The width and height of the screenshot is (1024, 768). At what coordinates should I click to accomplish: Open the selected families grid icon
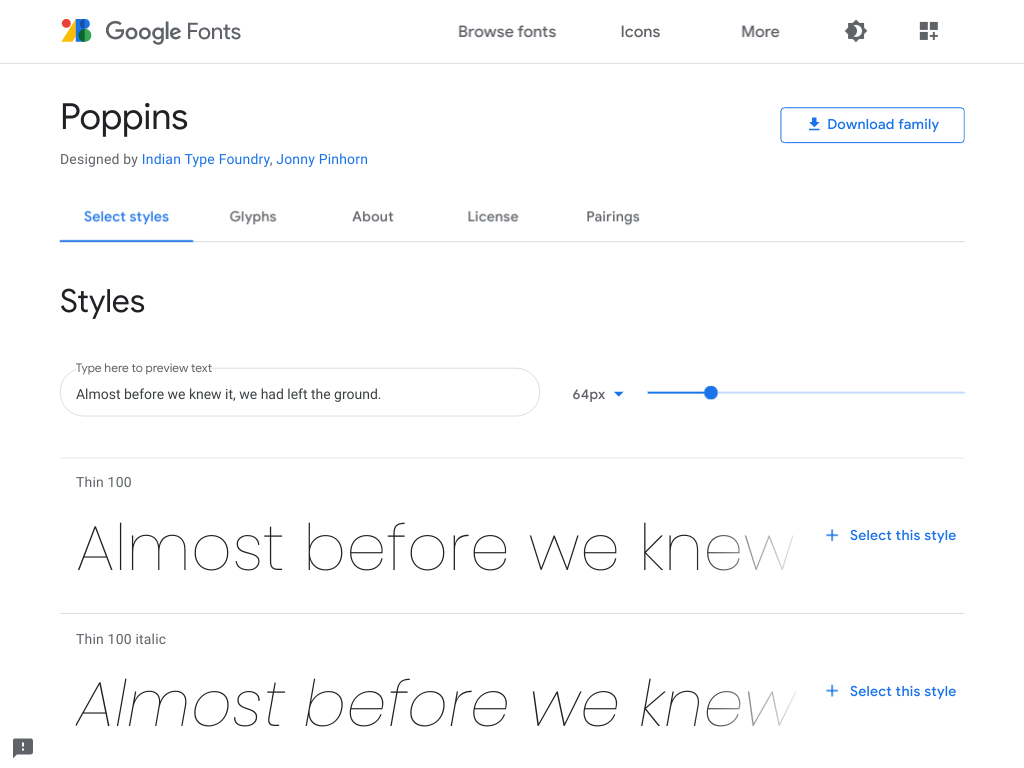click(x=929, y=31)
